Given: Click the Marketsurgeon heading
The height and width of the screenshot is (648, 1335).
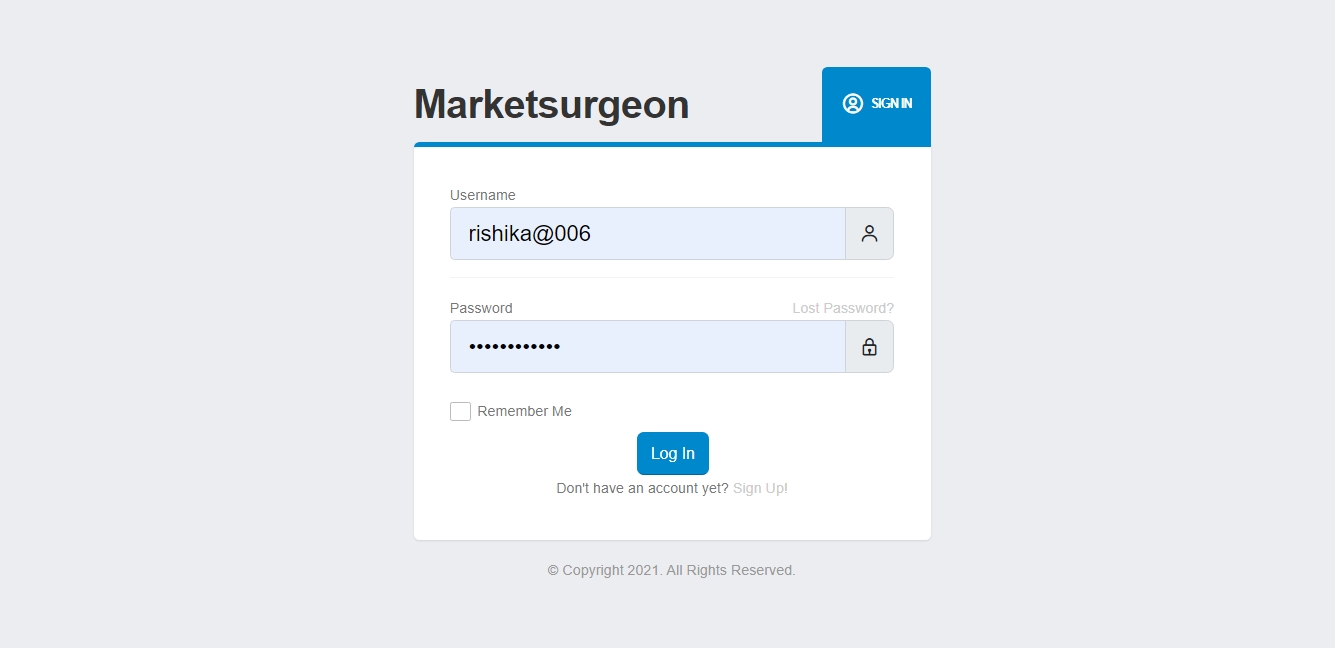Looking at the screenshot, I should click(552, 104).
